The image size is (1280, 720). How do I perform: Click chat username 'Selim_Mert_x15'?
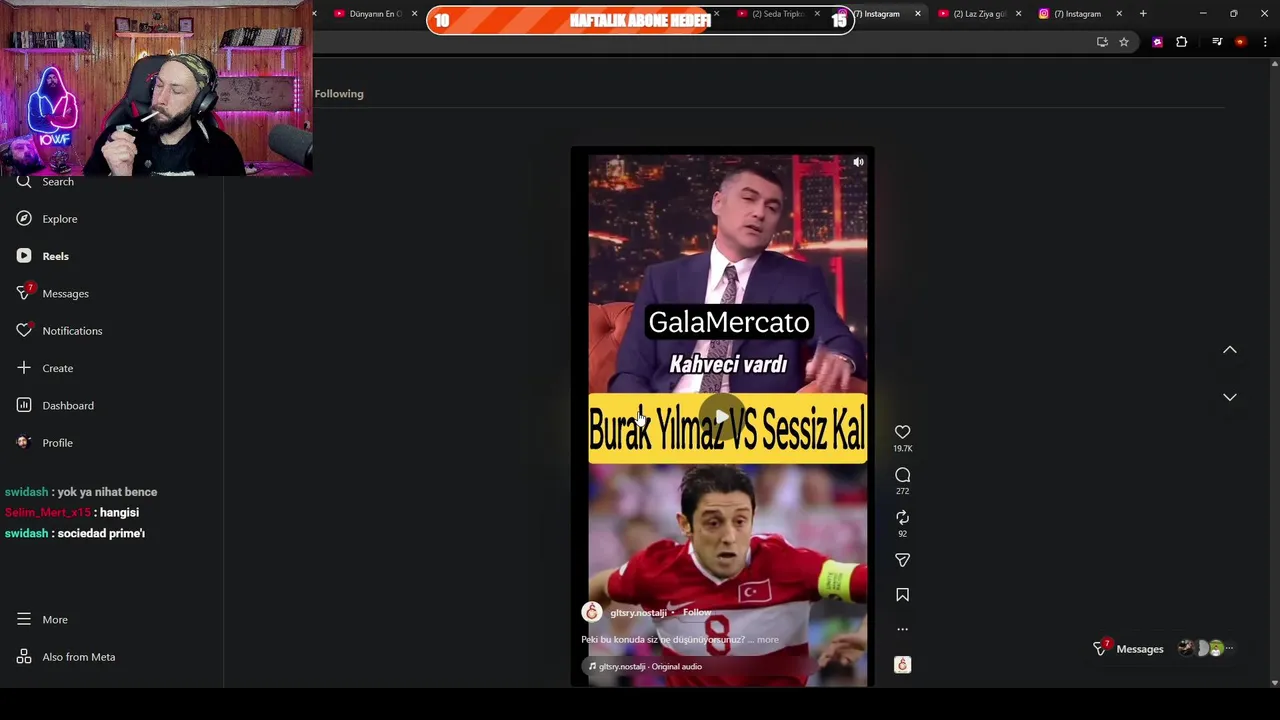point(47,513)
